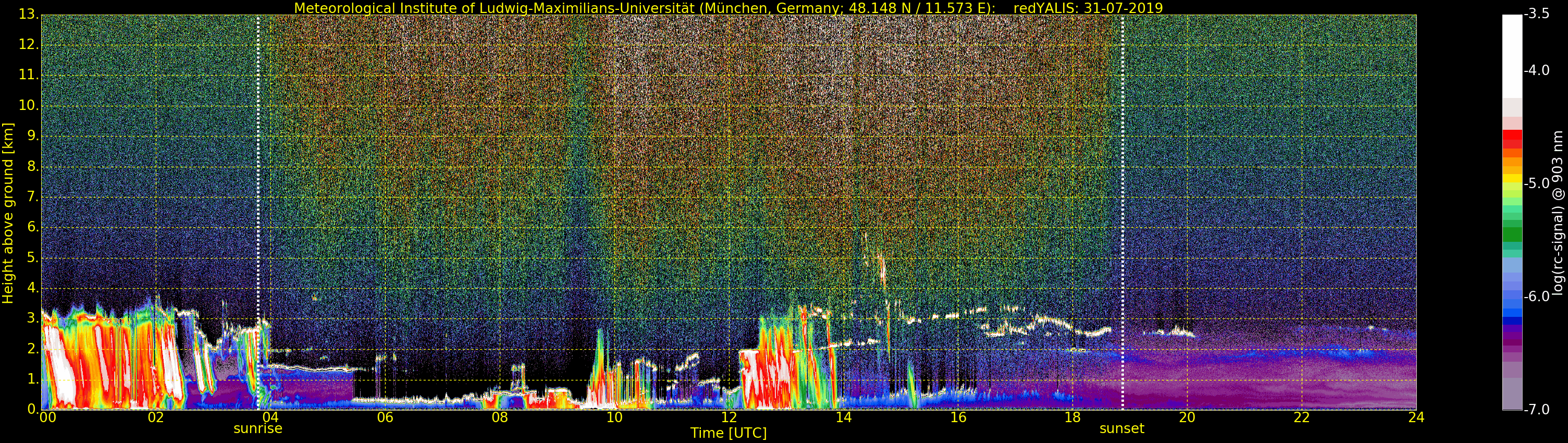
Task: Click the "10" time axis tick label
Action: pos(614,417)
